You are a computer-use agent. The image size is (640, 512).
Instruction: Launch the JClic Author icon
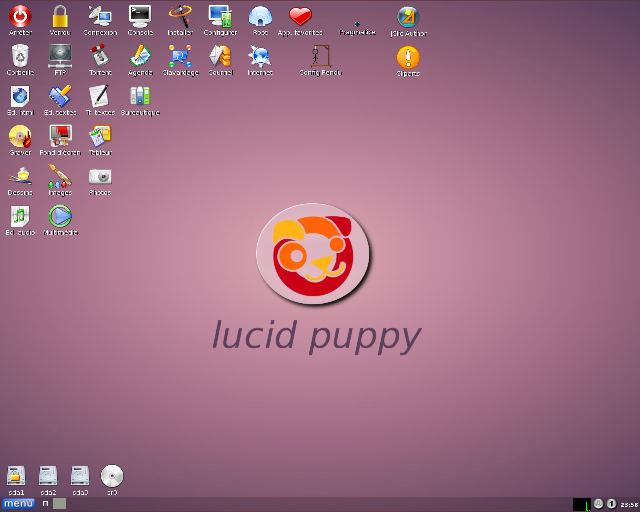pyautogui.click(x=408, y=17)
